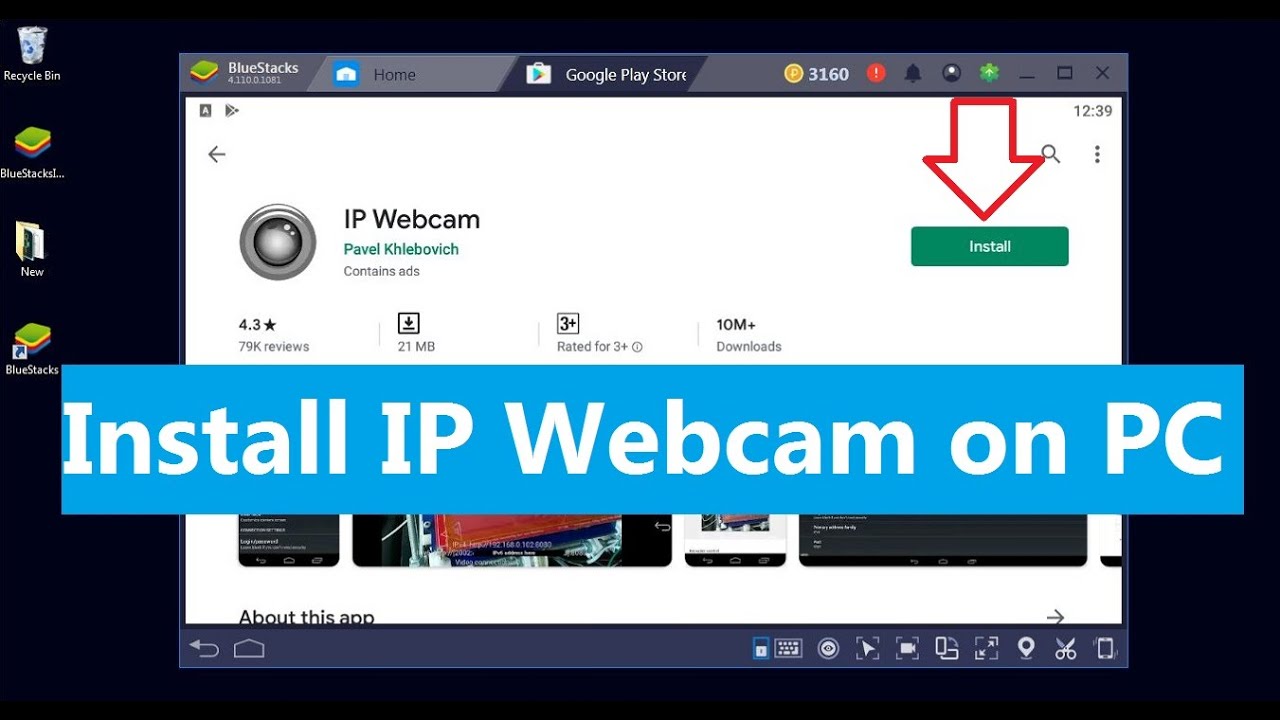Click the 10M+ Downloads text
The height and width of the screenshot is (720, 1280).
click(x=749, y=335)
